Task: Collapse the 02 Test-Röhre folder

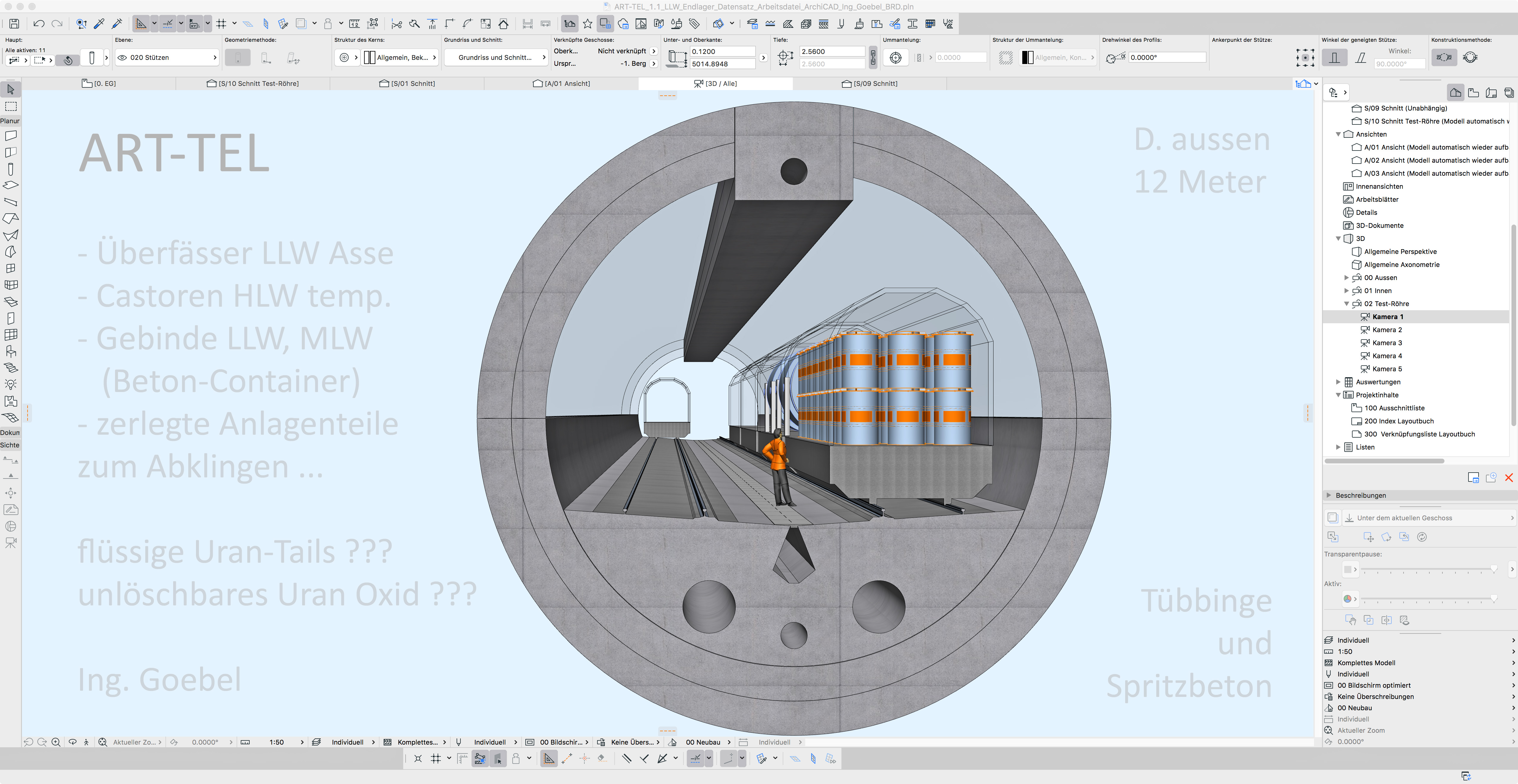Action: 1347,304
